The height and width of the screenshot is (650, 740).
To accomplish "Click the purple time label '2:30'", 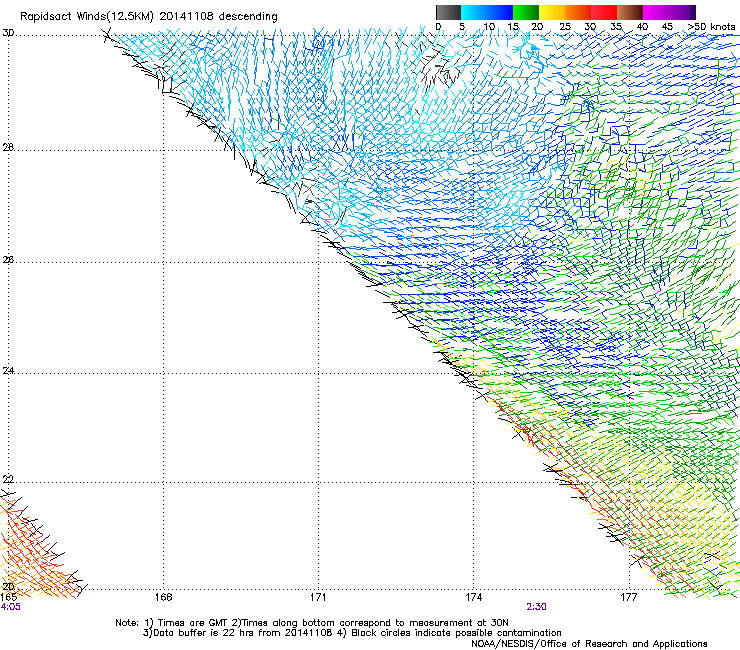I will 537,607.
